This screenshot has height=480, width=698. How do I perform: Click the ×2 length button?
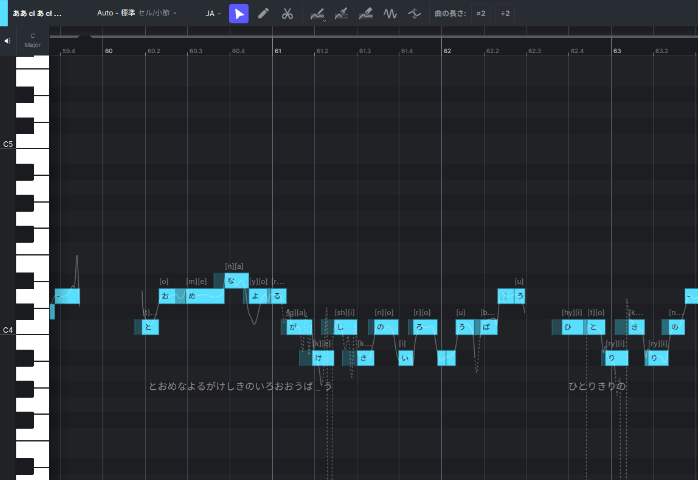481,14
